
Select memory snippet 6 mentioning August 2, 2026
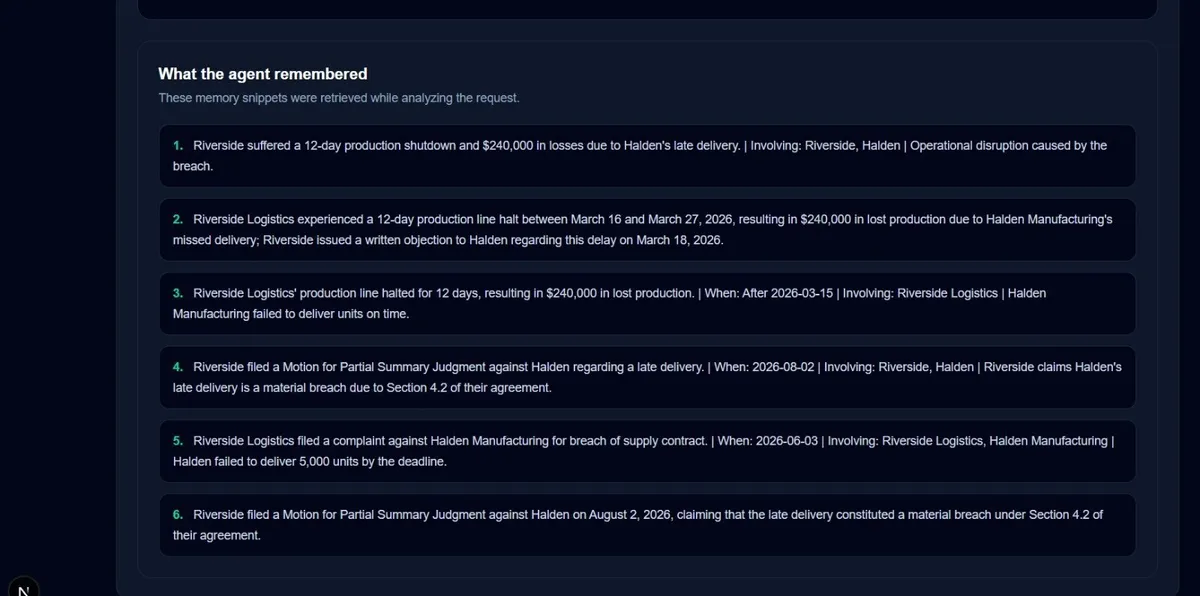point(647,525)
